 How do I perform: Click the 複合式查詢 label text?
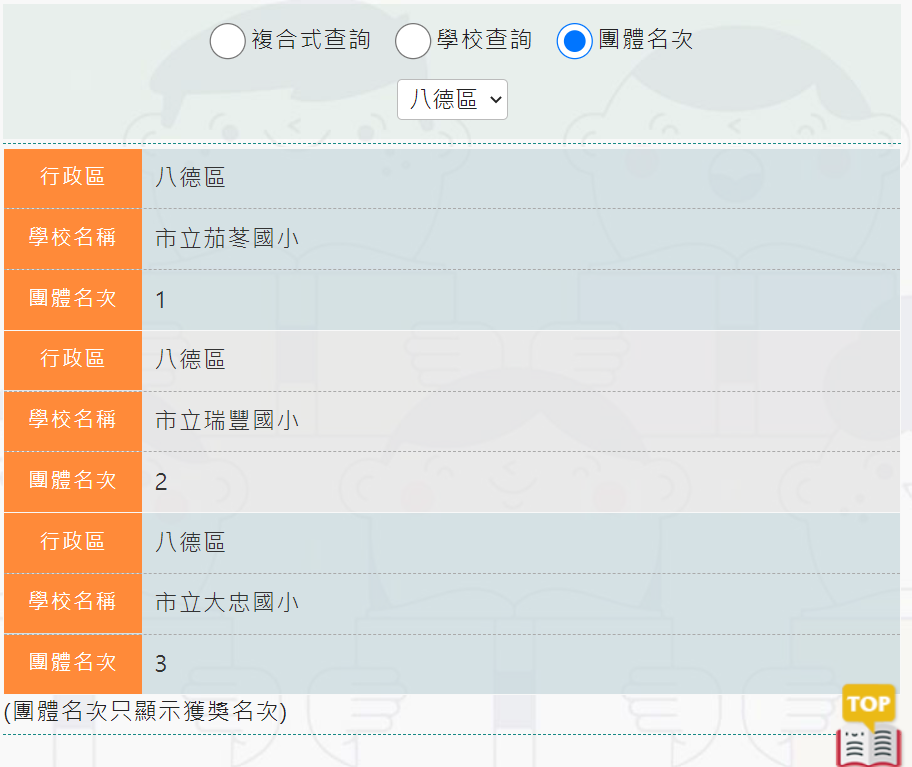point(311,40)
